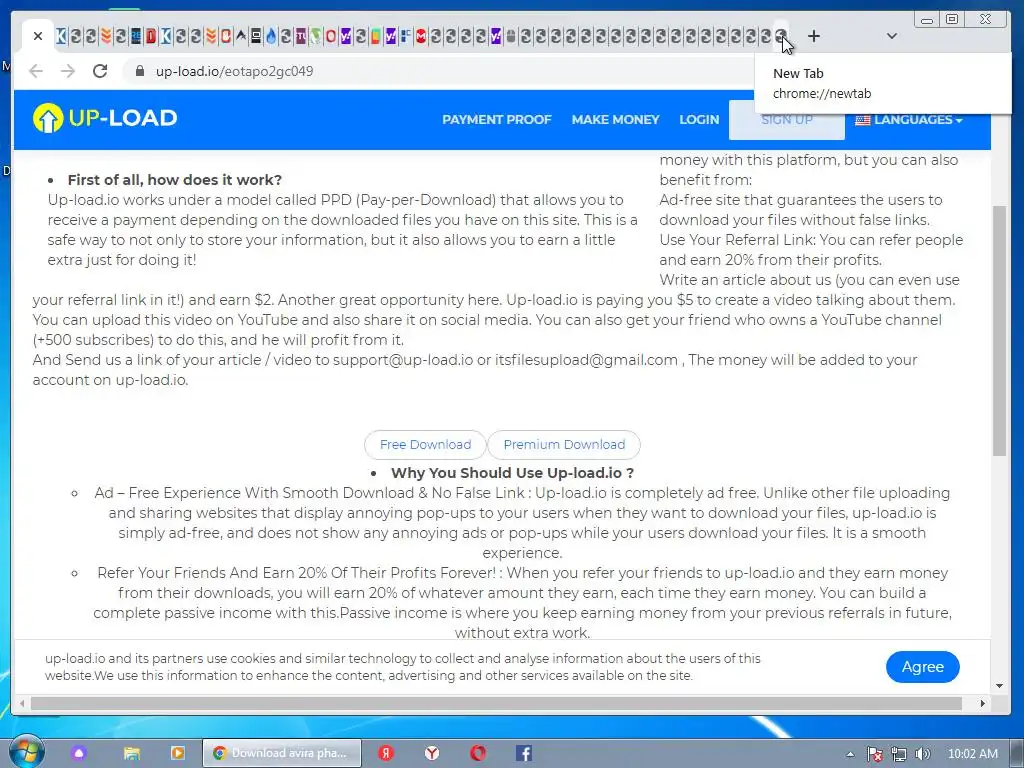Click the left arrow of horizontal scrollbar
Image resolution: width=1024 pixels, height=768 pixels.
click(22, 703)
